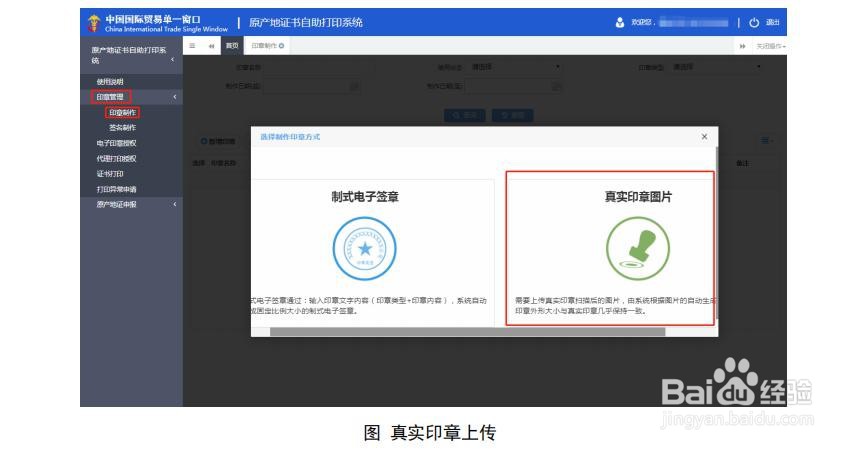Image resolution: width=862 pixels, height=449 pixels.
Task: Select 印章制作 submenu item
Action: [x=122, y=113]
